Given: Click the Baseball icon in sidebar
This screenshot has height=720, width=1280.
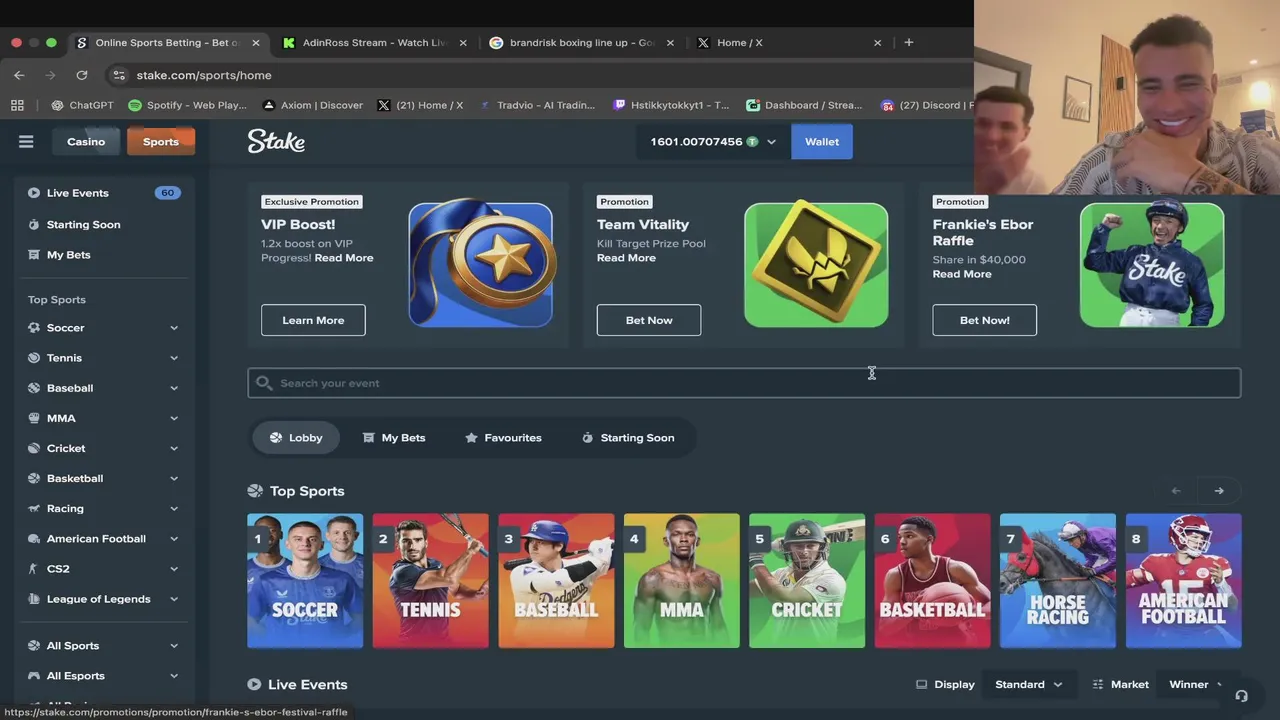Looking at the screenshot, I should tap(34, 388).
